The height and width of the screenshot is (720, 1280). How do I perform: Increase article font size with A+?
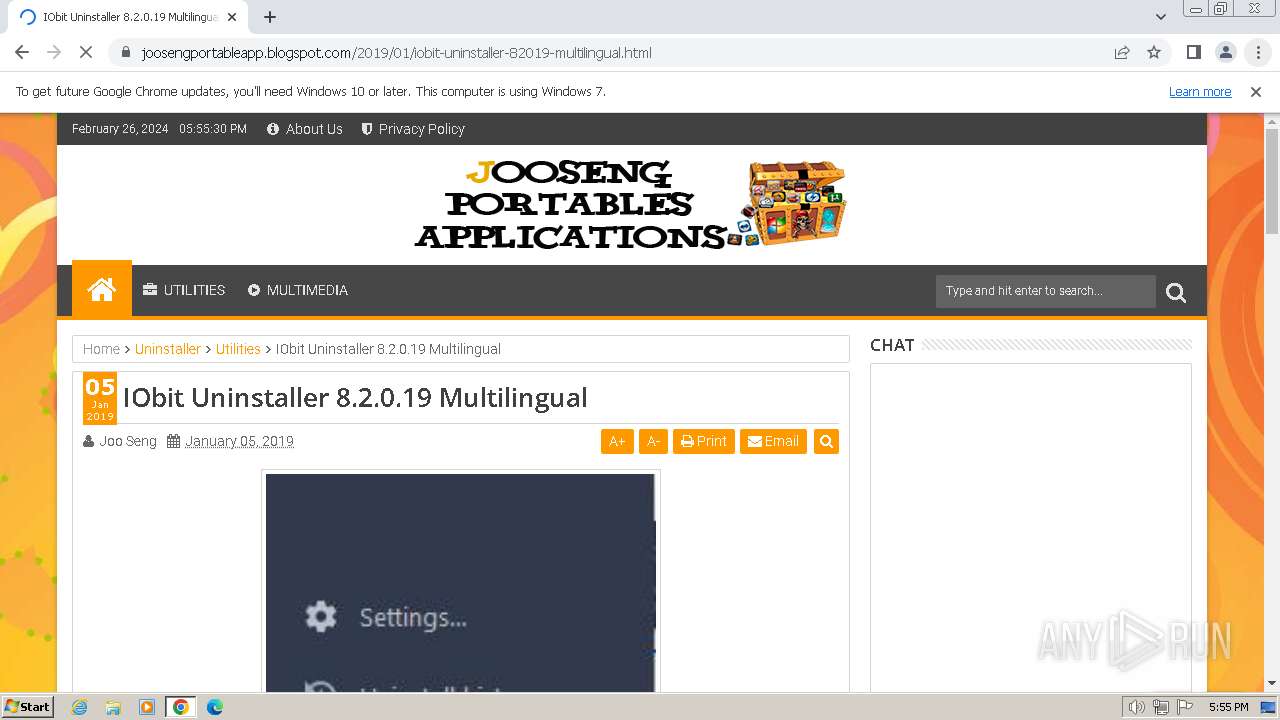click(617, 441)
